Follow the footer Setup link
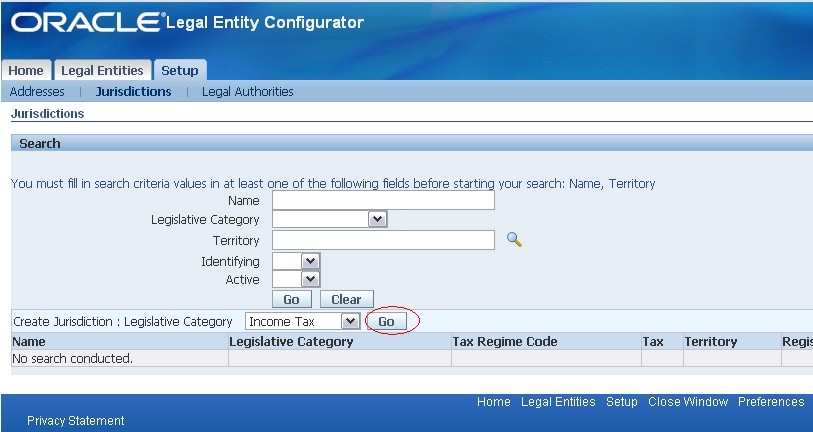Viewport: 813px width, 432px height. click(621, 402)
